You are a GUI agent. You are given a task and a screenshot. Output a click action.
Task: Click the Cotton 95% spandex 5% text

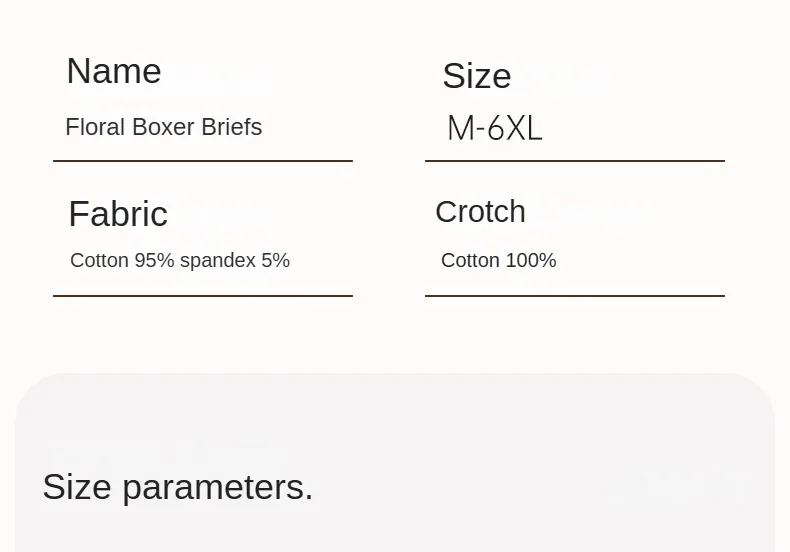pos(180,260)
